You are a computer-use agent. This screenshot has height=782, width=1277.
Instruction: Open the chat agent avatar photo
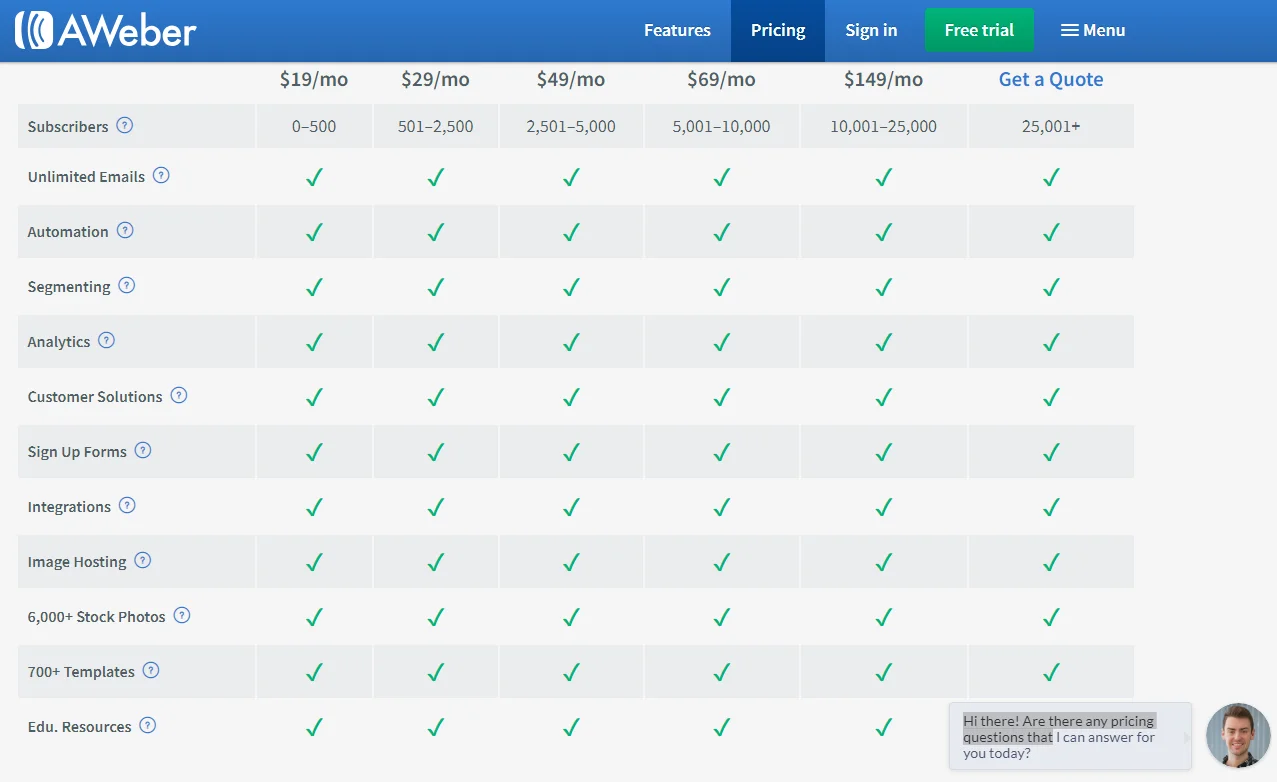[x=1237, y=735]
